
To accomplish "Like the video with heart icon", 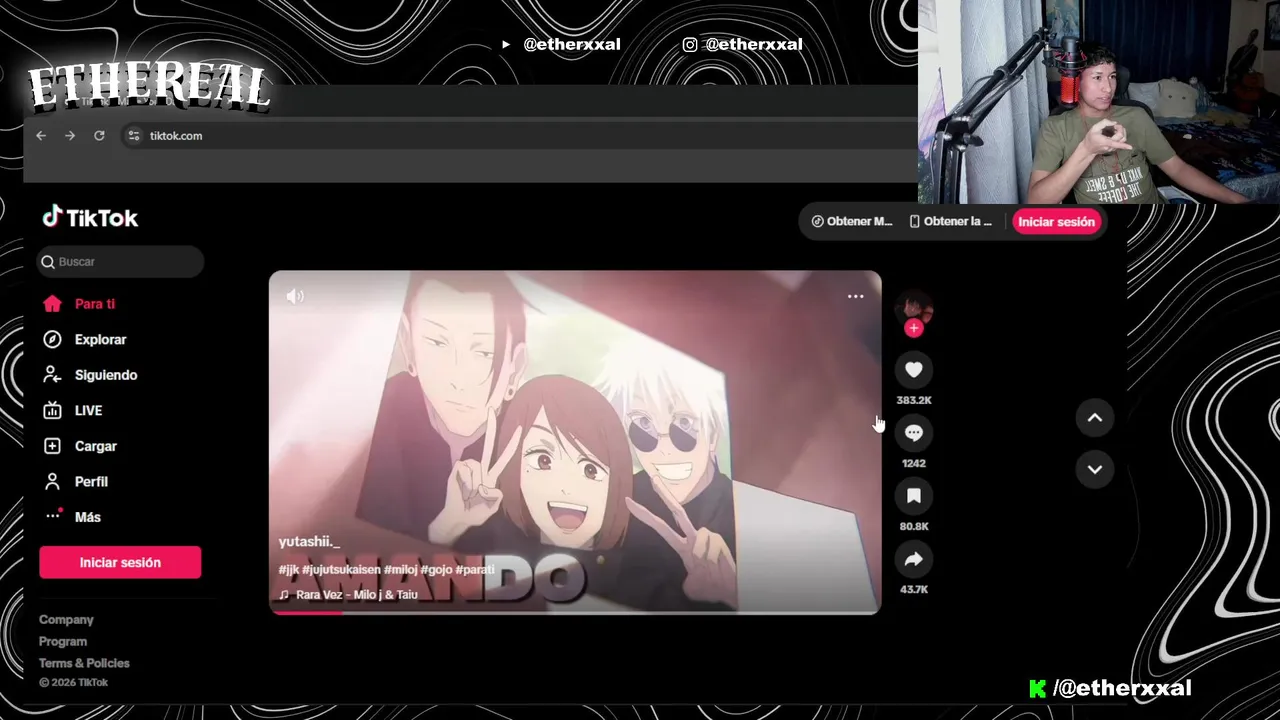I will click(x=913, y=370).
